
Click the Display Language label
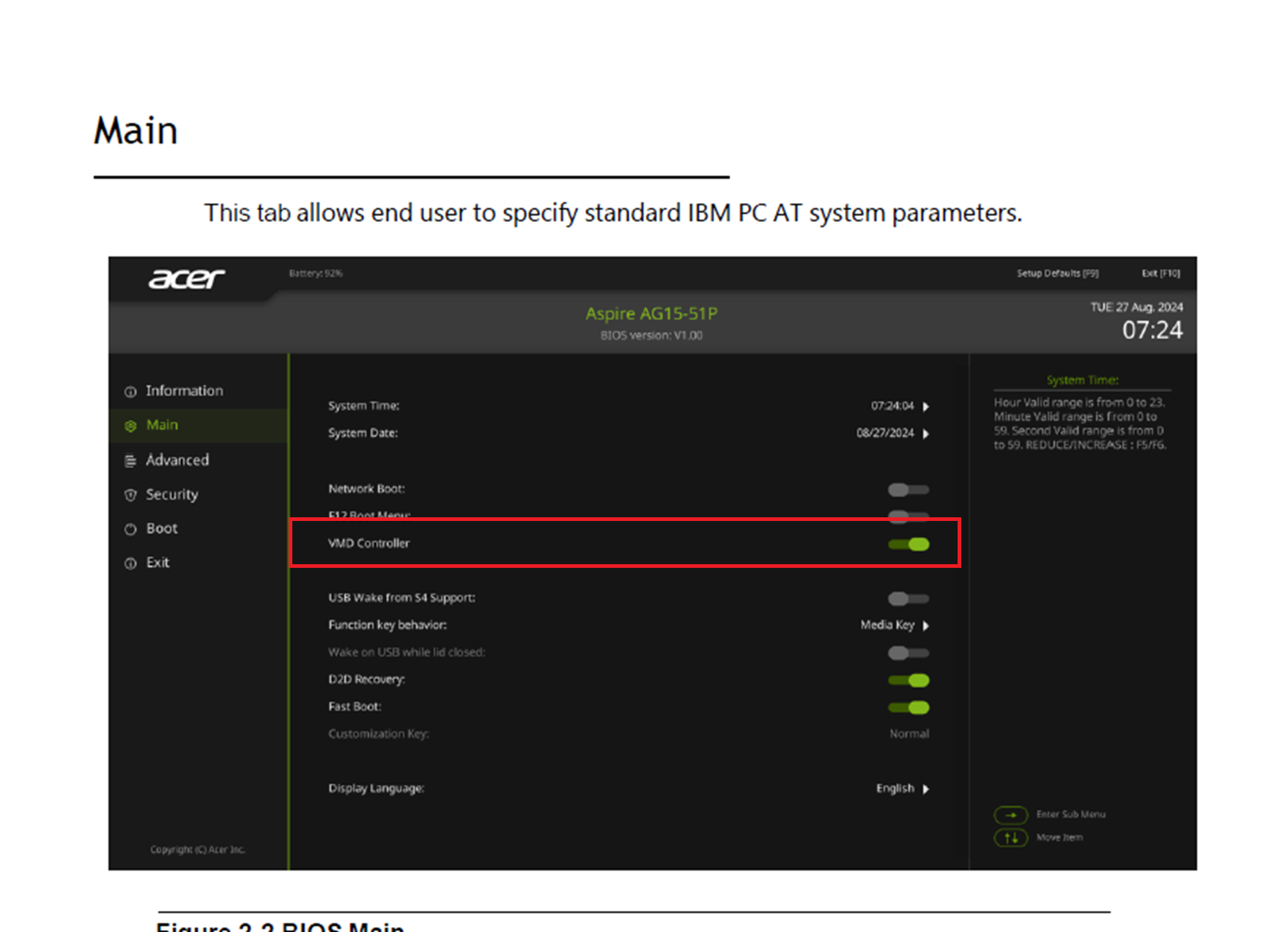click(376, 788)
